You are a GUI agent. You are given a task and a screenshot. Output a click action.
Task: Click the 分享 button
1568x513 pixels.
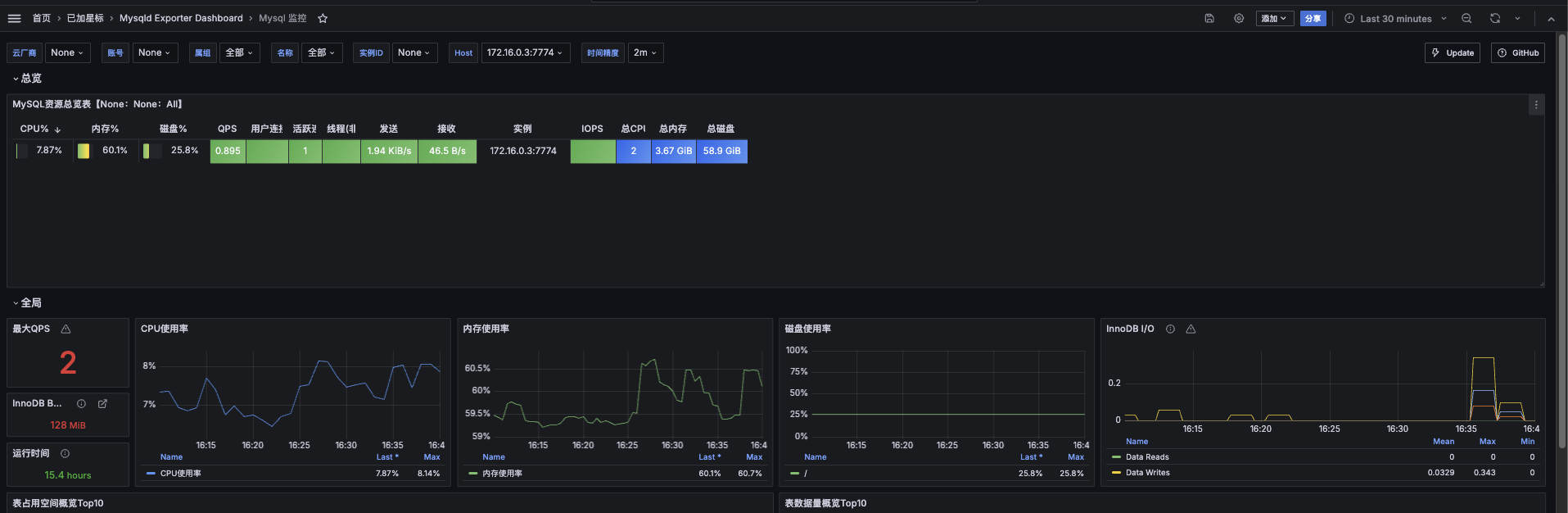coord(1313,18)
